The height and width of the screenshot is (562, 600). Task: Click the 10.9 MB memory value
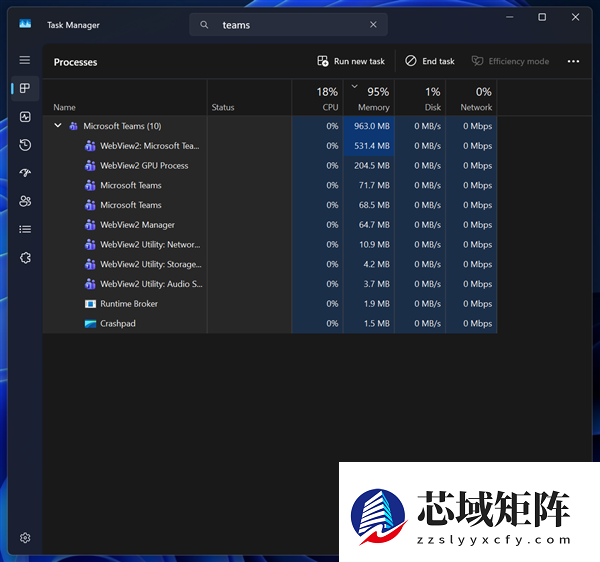coord(374,244)
